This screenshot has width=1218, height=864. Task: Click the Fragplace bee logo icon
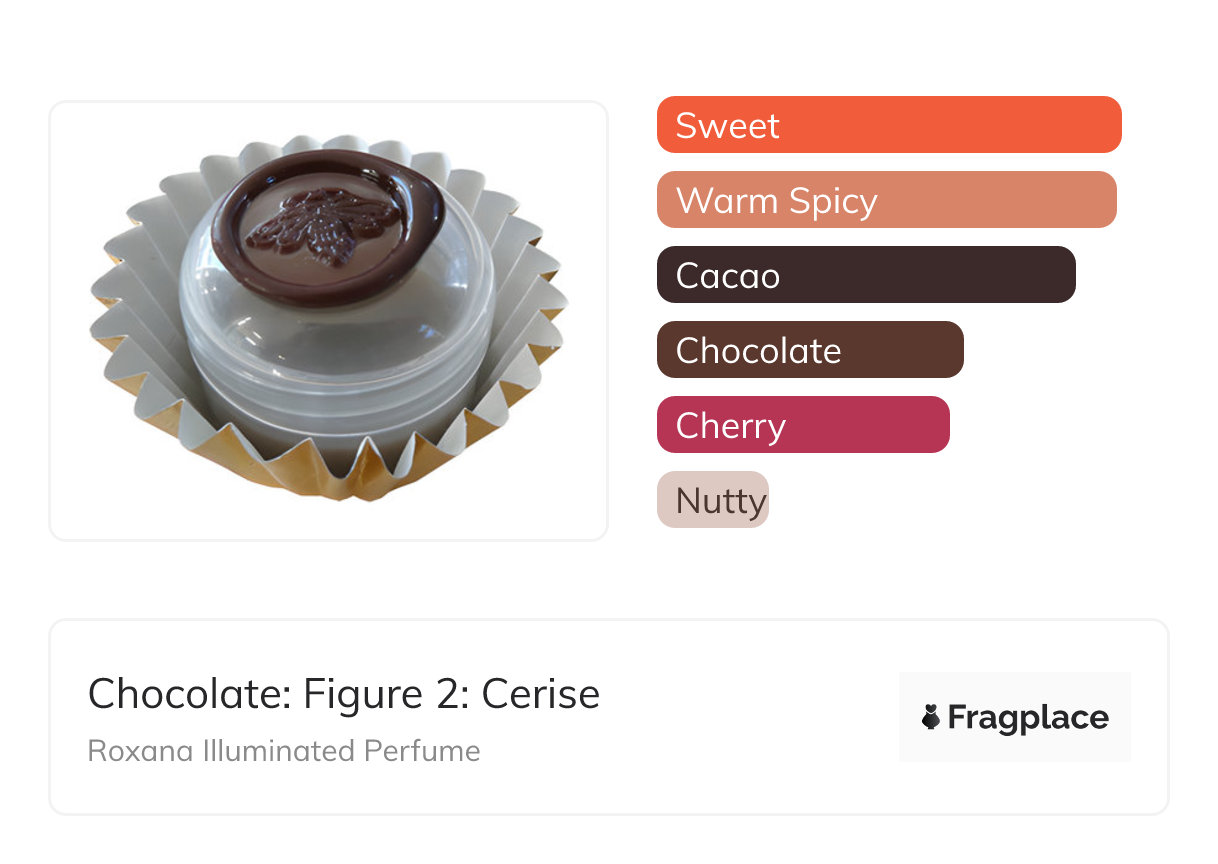click(x=932, y=717)
